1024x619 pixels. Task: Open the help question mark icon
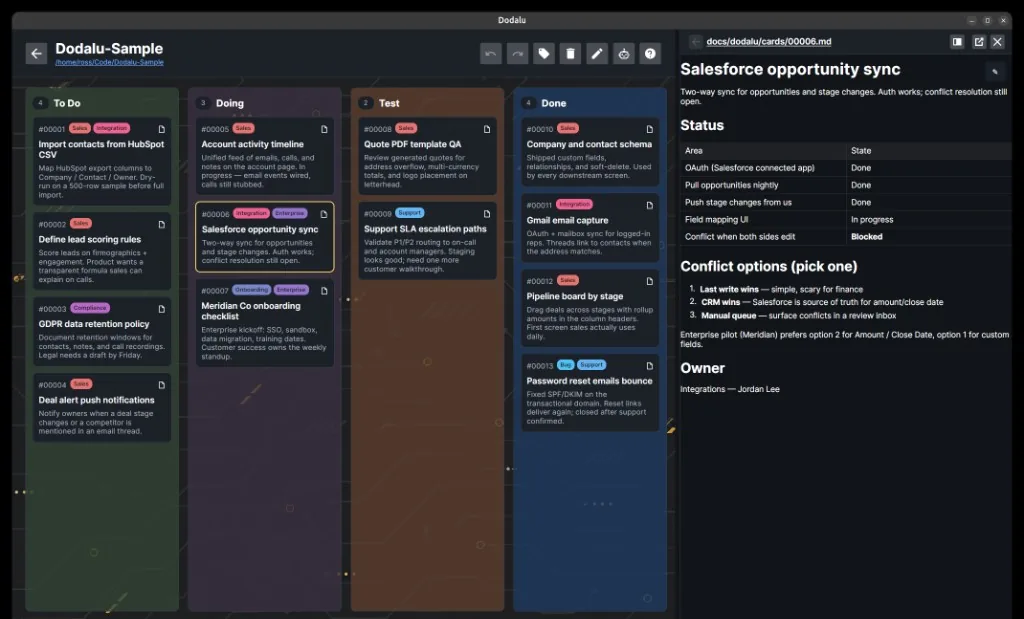pos(650,54)
